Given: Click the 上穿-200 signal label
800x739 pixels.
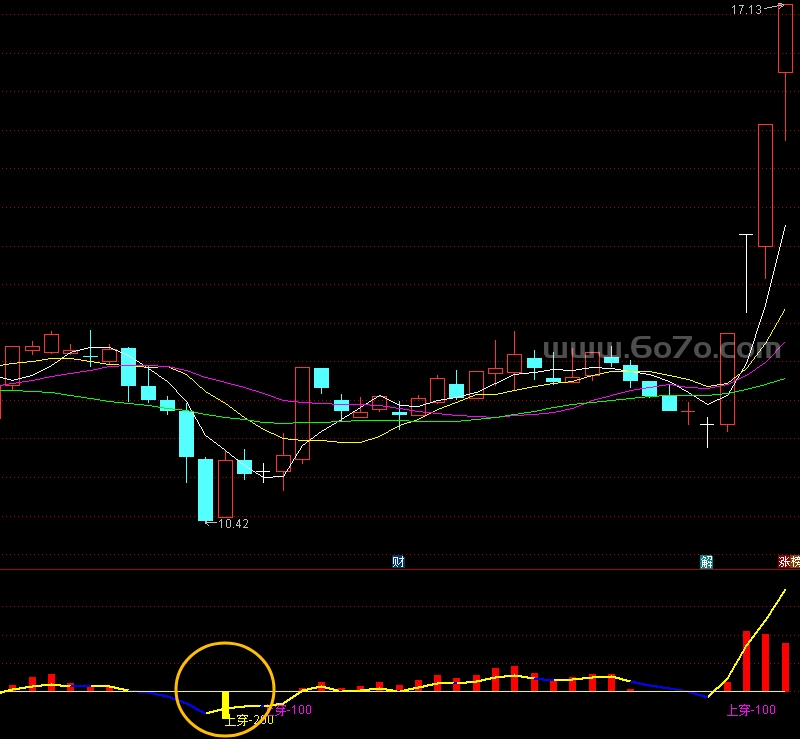Looking at the screenshot, I should [x=249, y=720].
